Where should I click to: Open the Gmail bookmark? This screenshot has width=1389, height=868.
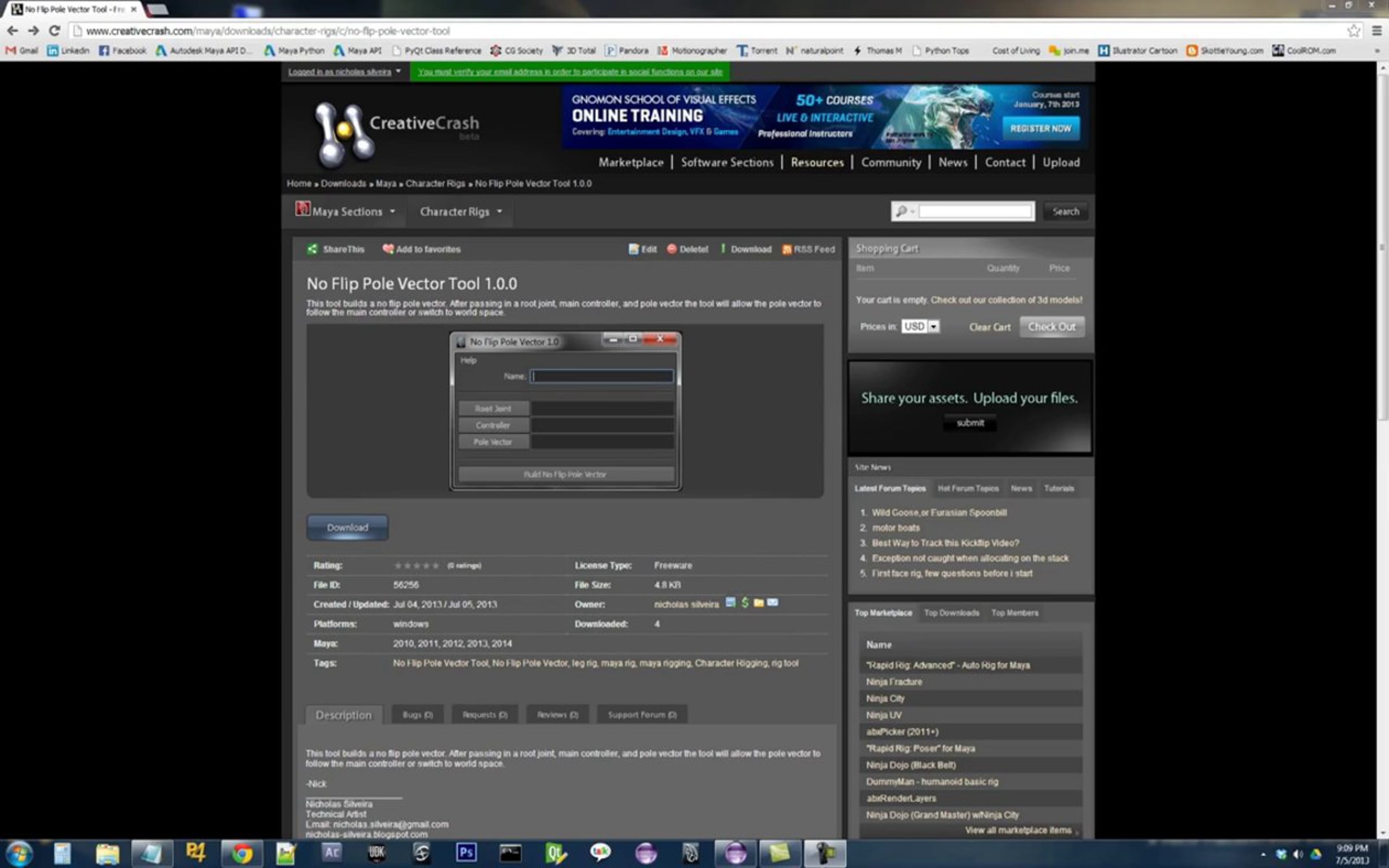pyautogui.click(x=22, y=50)
